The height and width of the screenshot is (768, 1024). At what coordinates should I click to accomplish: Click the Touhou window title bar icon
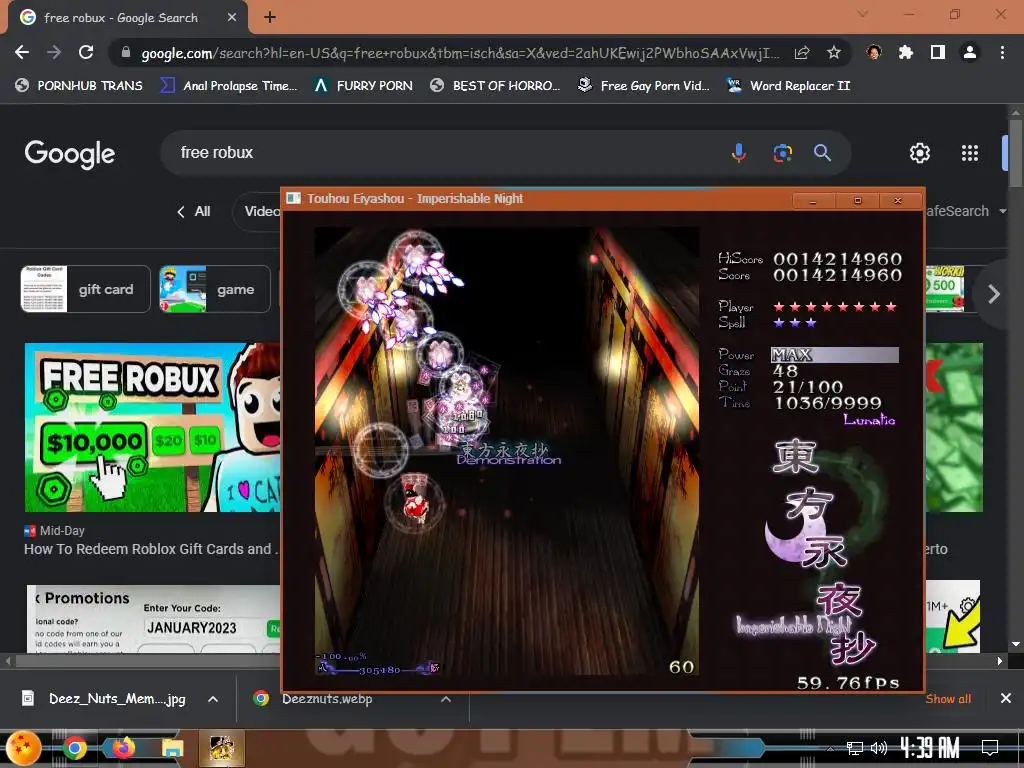click(x=294, y=199)
